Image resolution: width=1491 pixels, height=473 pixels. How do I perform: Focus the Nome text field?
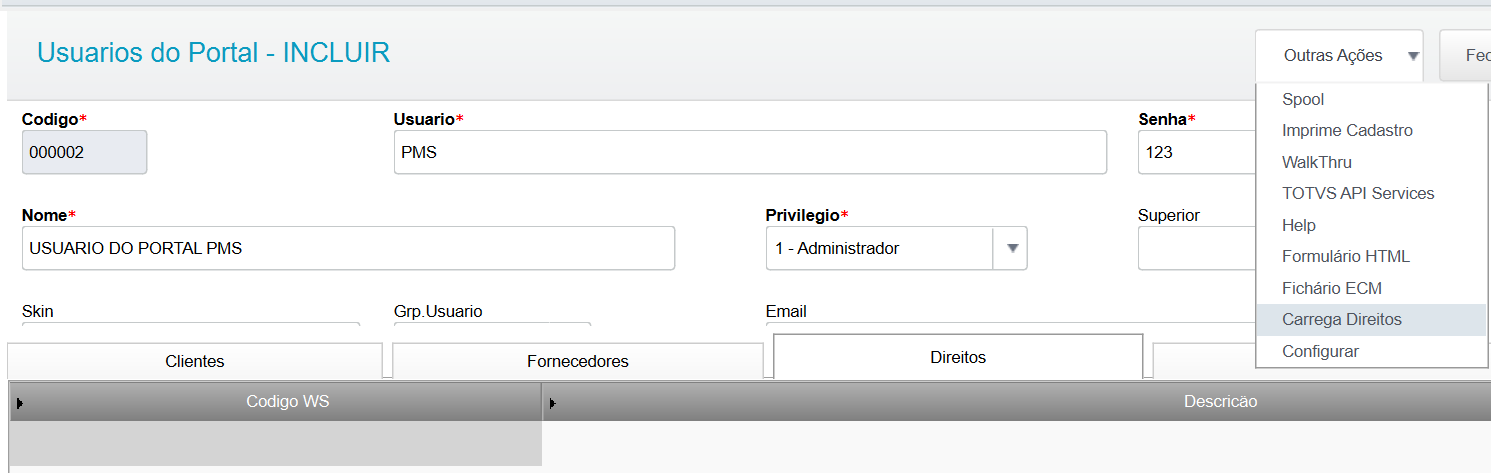pyautogui.click(x=348, y=248)
